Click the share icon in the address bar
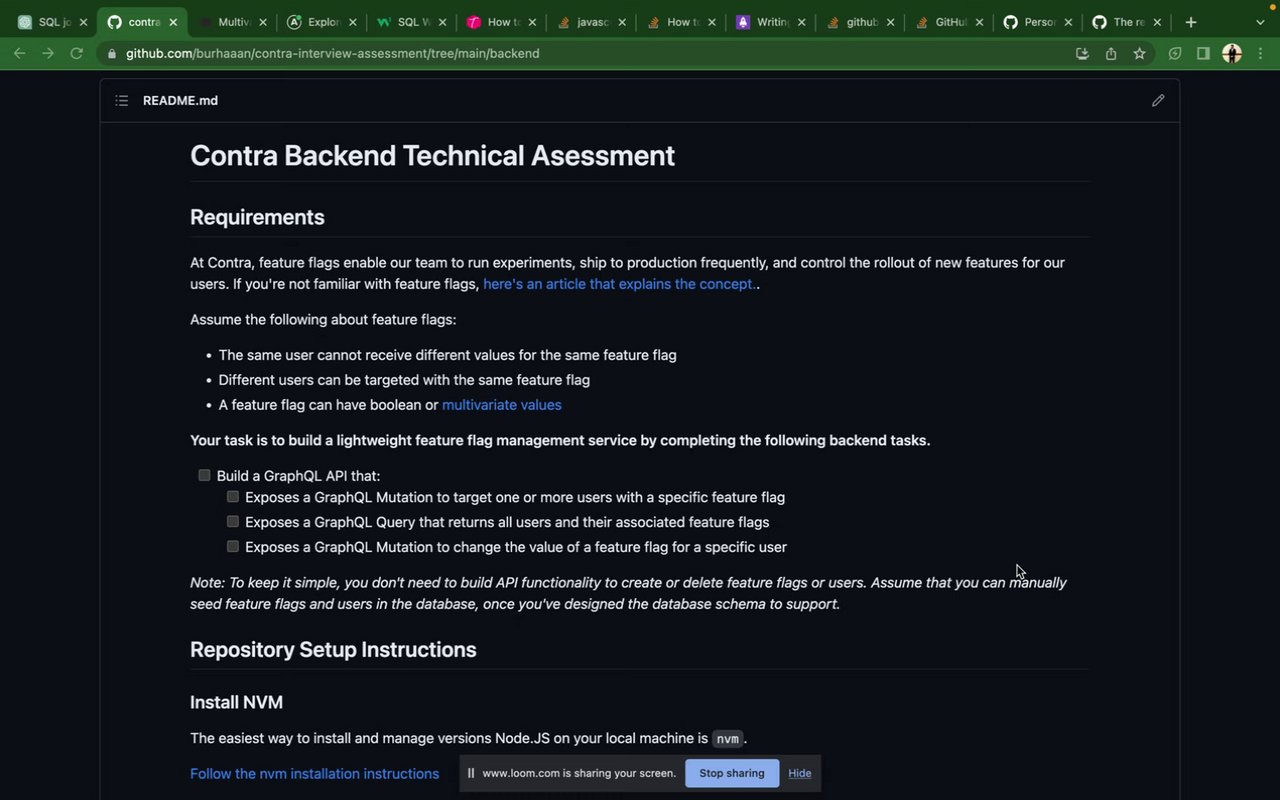This screenshot has width=1280, height=800. tap(1111, 54)
